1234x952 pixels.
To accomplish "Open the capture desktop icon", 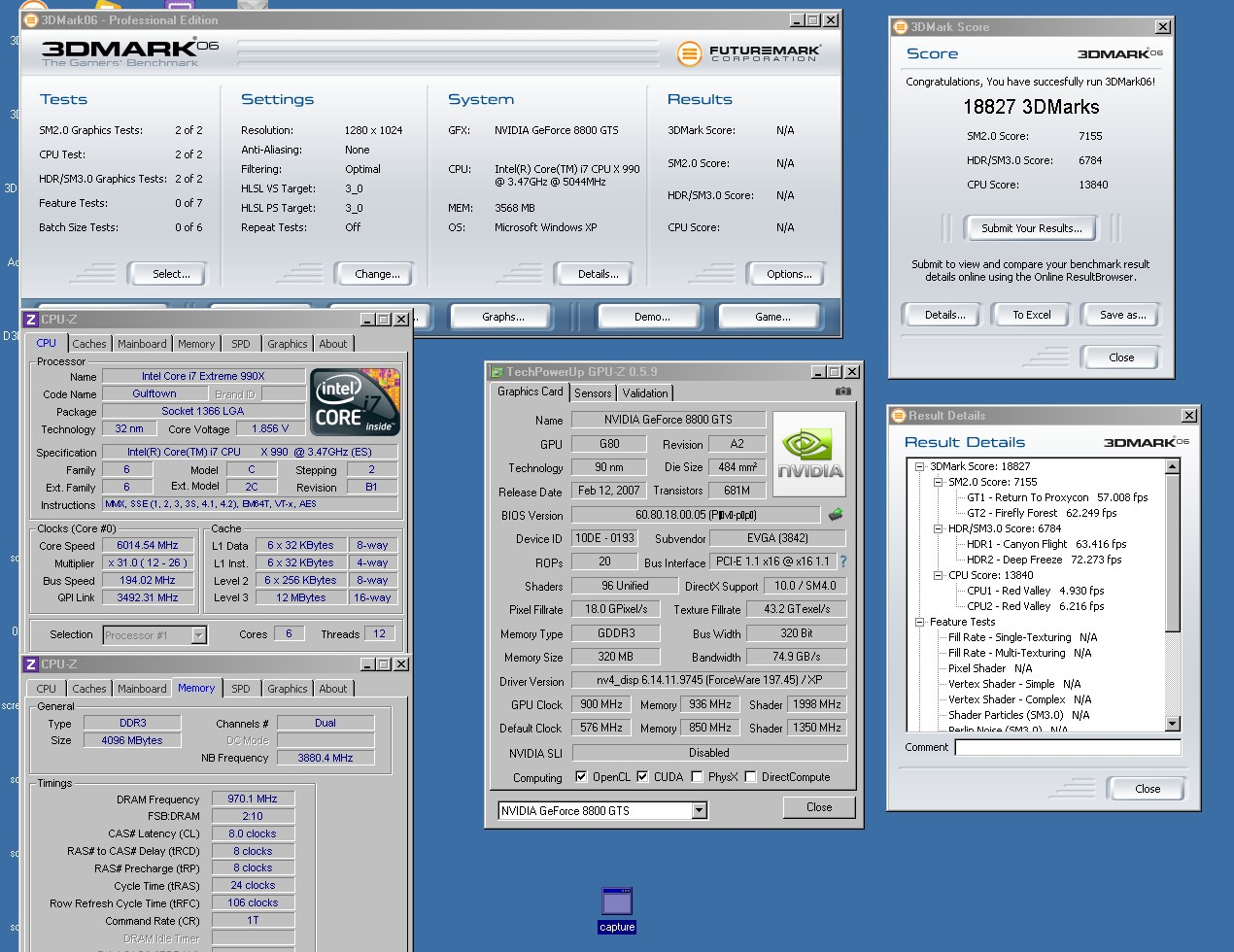I will tap(617, 910).
